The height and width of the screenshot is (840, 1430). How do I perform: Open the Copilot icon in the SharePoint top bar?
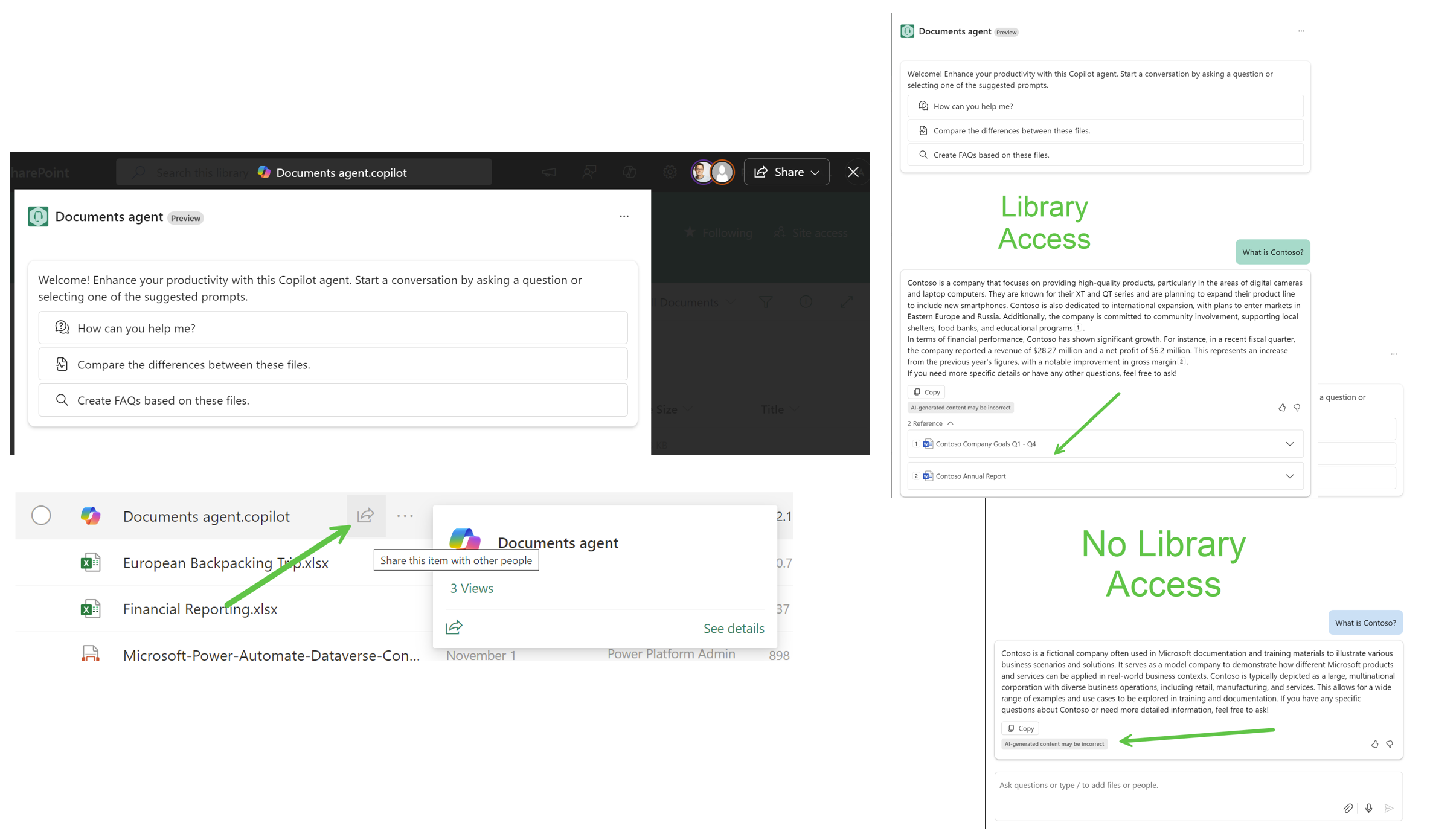pyautogui.click(x=629, y=172)
